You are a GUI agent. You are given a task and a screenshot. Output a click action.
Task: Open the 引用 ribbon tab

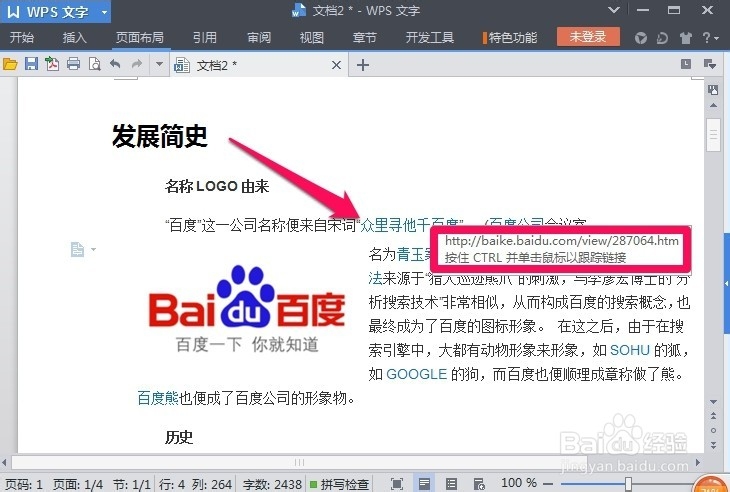[205, 37]
